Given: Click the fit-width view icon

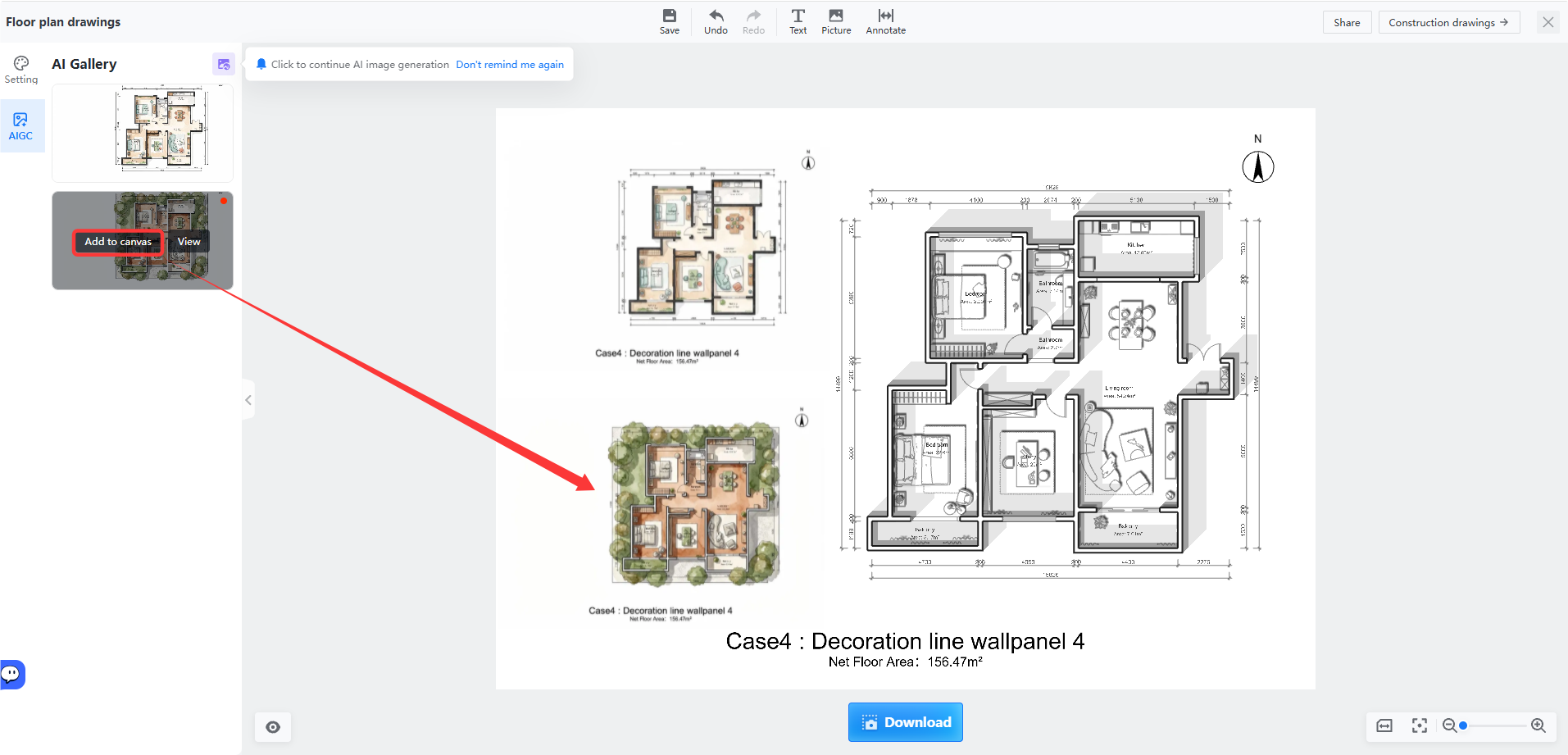Looking at the screenshot, I should 1384,725.
